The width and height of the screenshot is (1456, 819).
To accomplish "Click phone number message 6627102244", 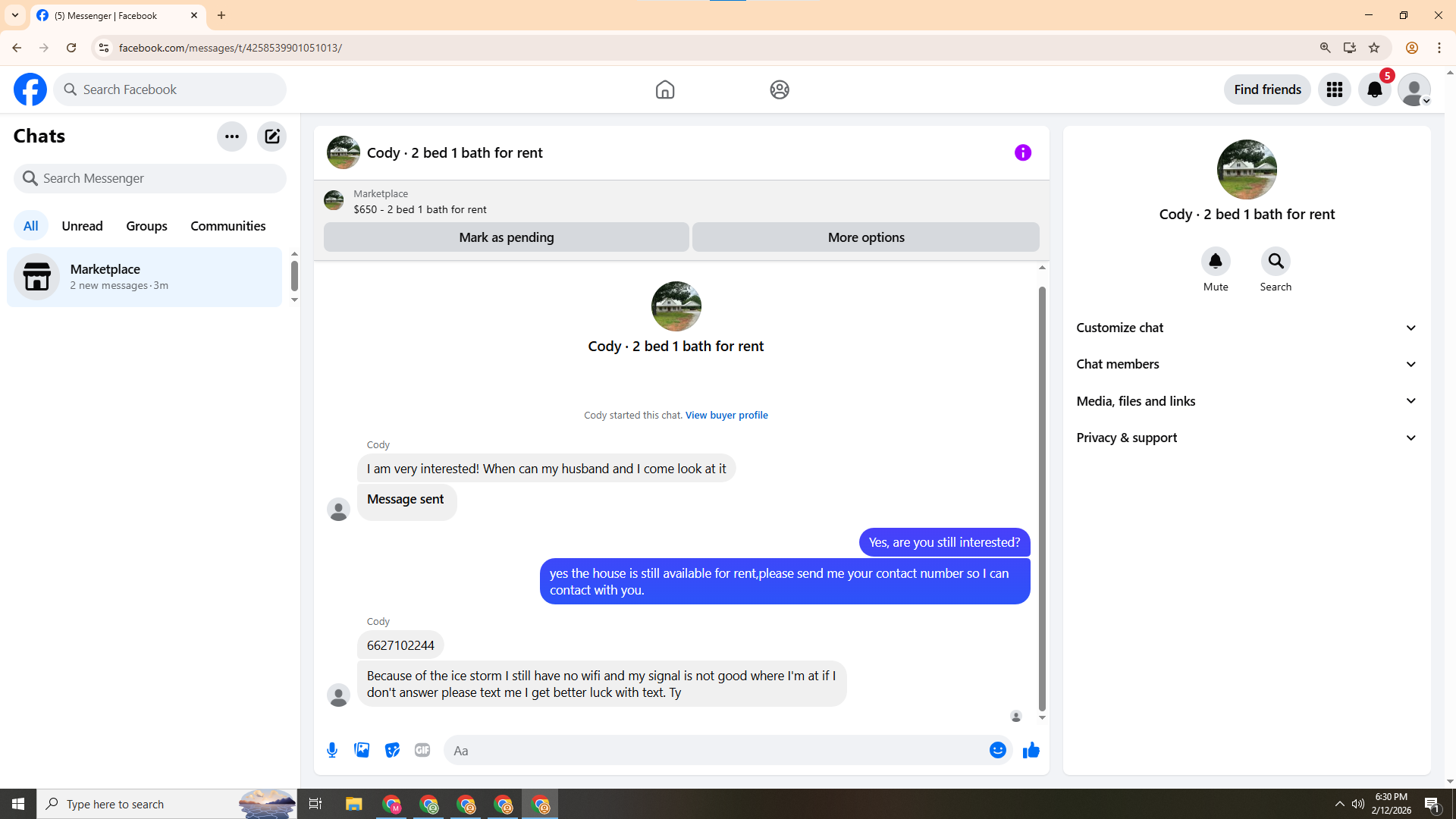I will tap(400, 645).
